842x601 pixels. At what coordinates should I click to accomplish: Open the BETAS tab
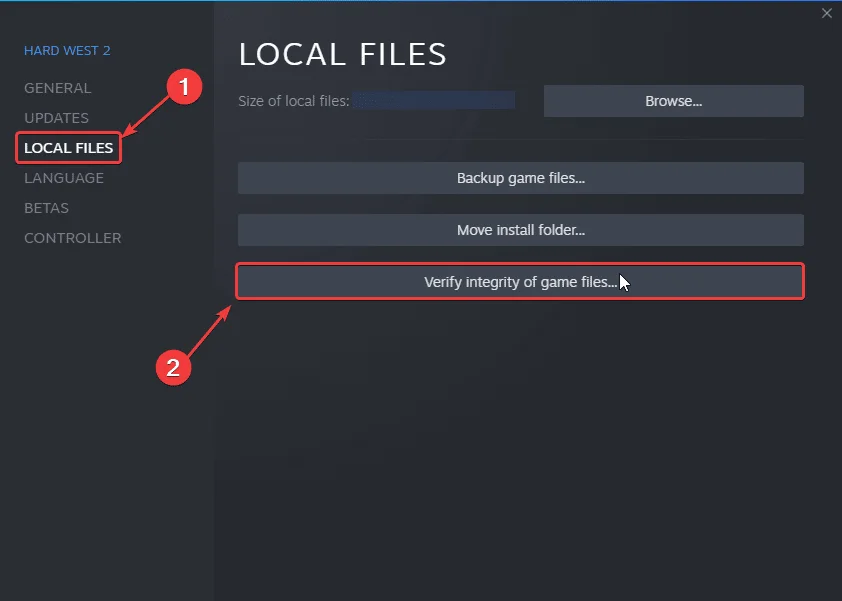point(46,208)
